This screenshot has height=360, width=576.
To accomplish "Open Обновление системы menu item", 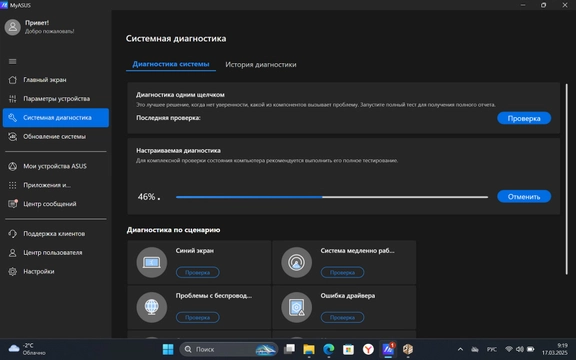I will (56, 137).
